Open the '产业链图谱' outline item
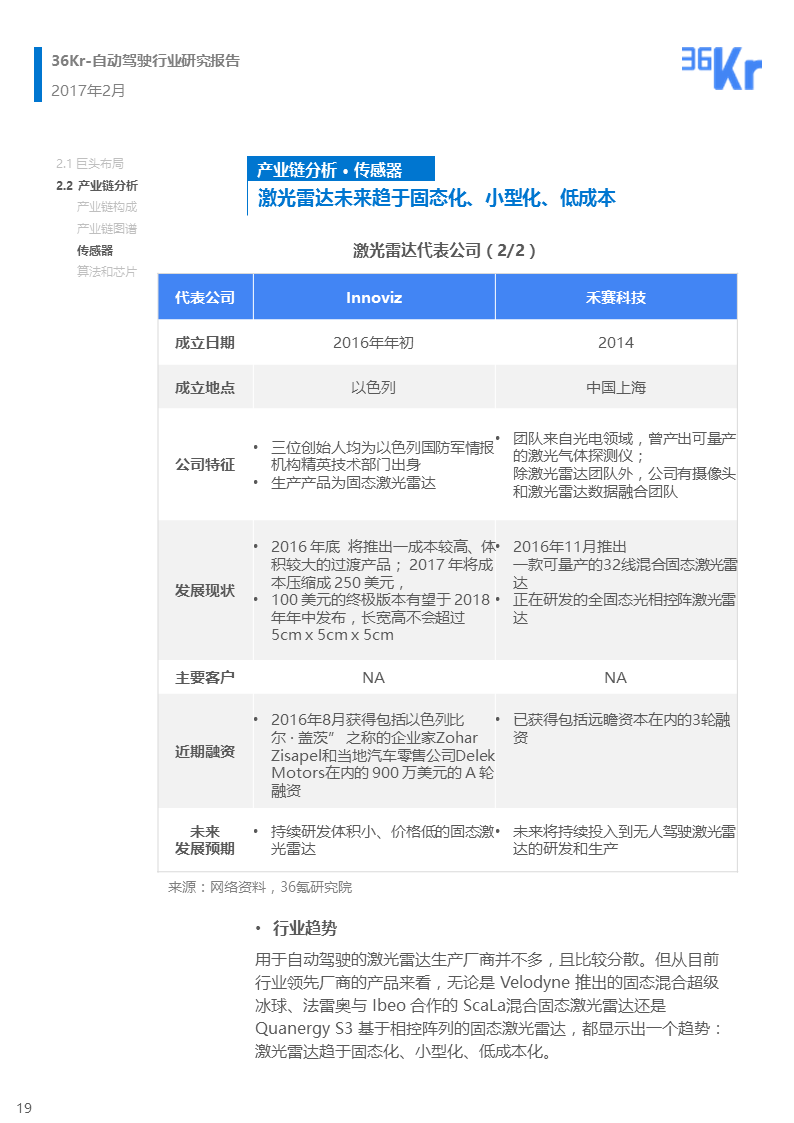 pos(107,228)
